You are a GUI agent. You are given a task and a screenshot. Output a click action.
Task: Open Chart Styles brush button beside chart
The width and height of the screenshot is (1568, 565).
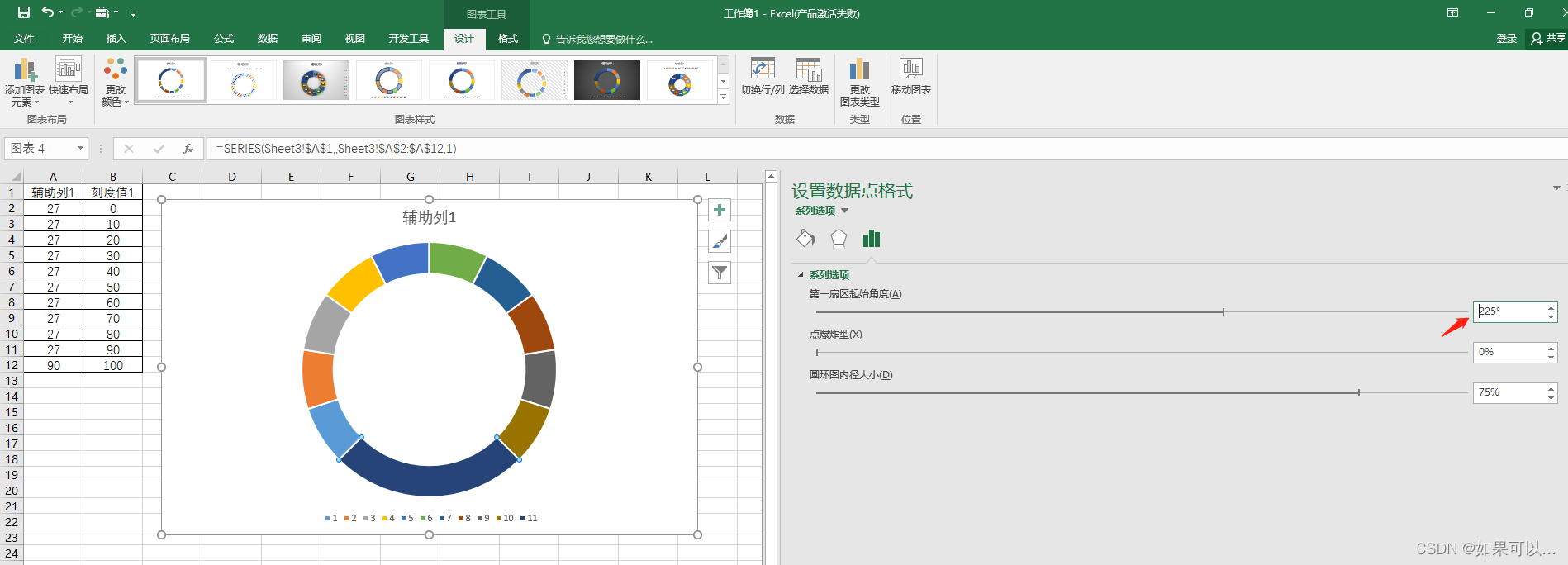(720, 241)
